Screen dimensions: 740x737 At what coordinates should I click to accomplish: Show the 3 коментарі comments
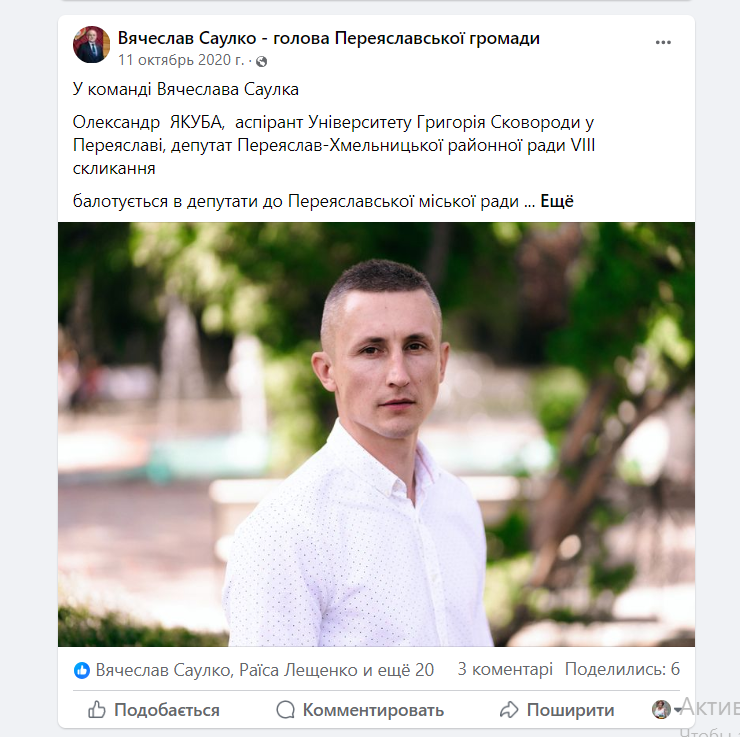click(x=505, y=669)
